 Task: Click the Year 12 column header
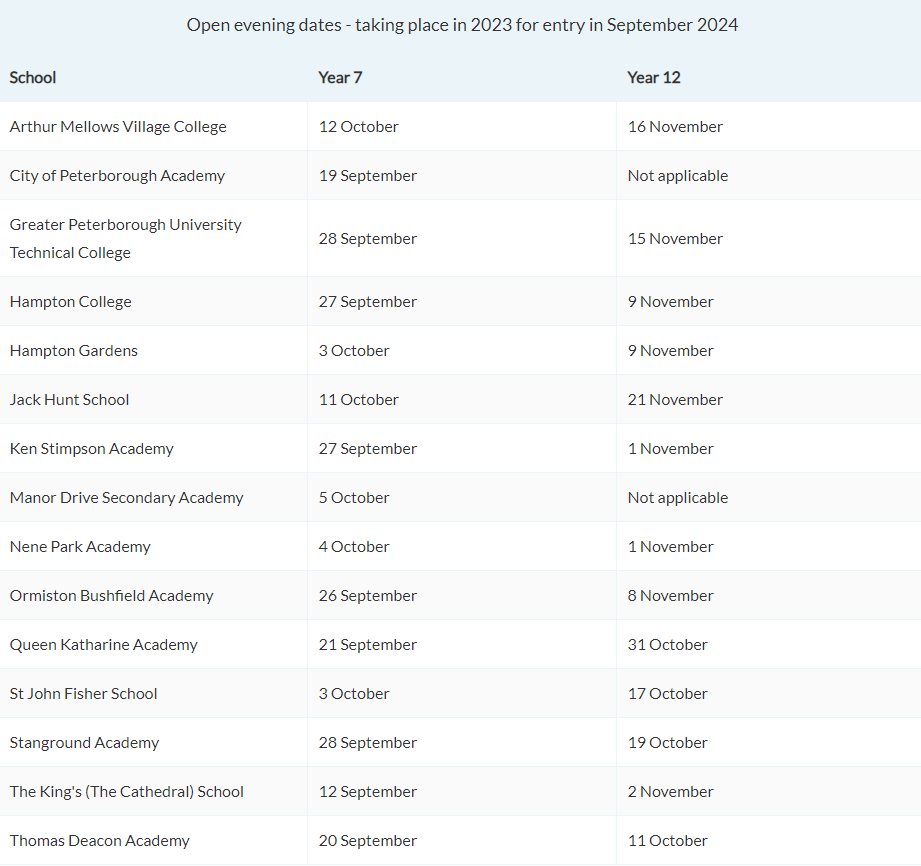pyautogui.click(x=653, y=77)
